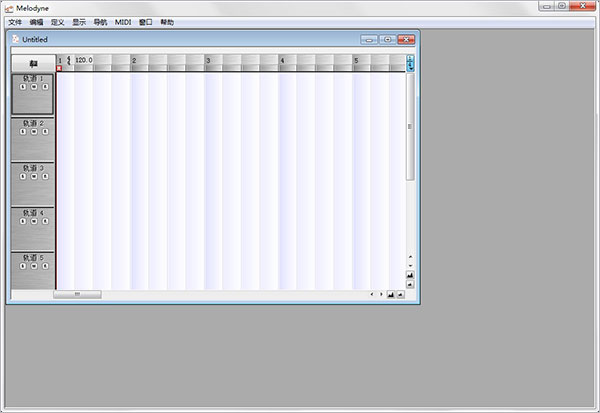
Task: Open the 文件 menu
Action: (15, 22)
